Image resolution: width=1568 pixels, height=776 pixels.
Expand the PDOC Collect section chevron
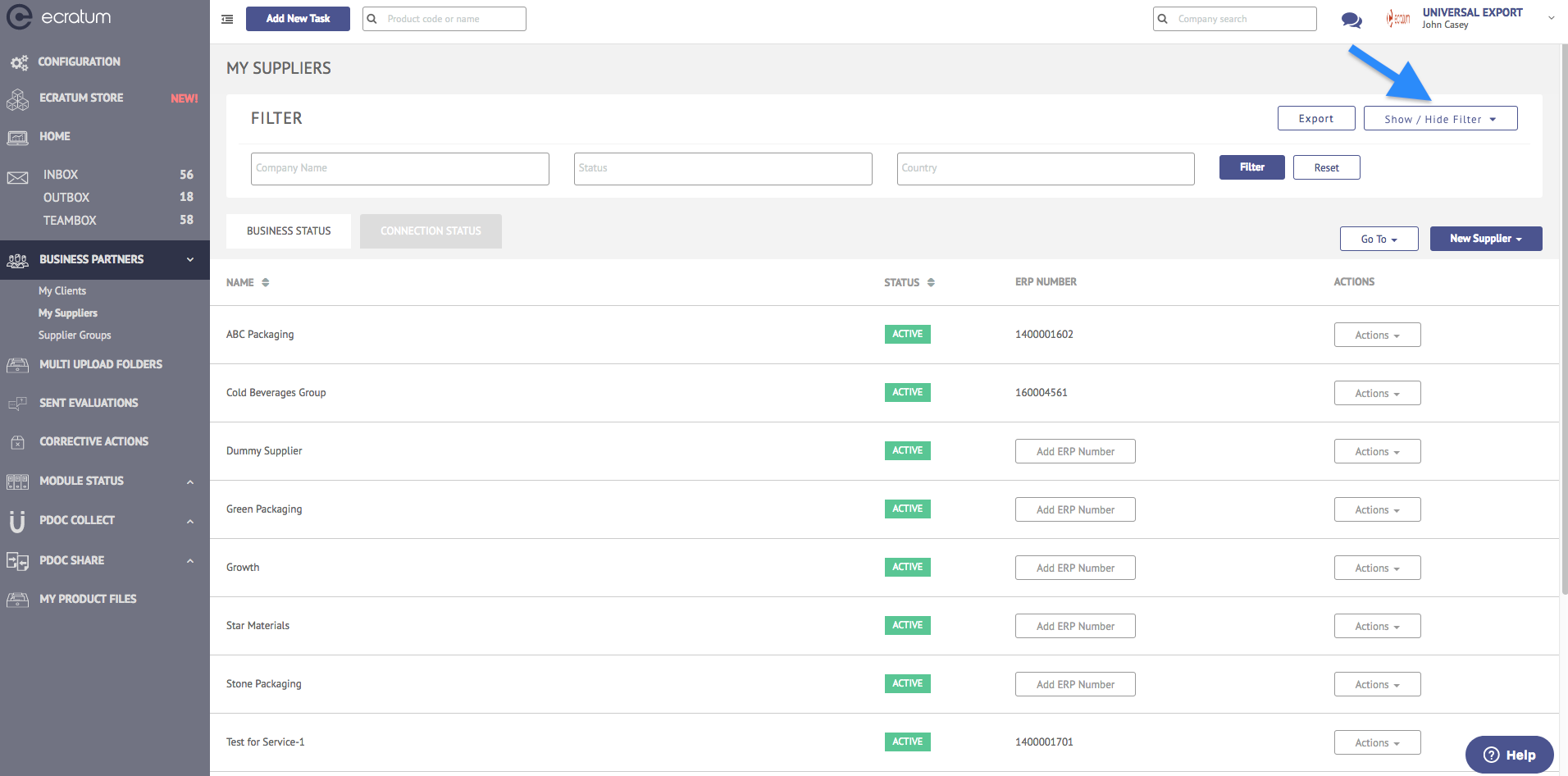190,522
